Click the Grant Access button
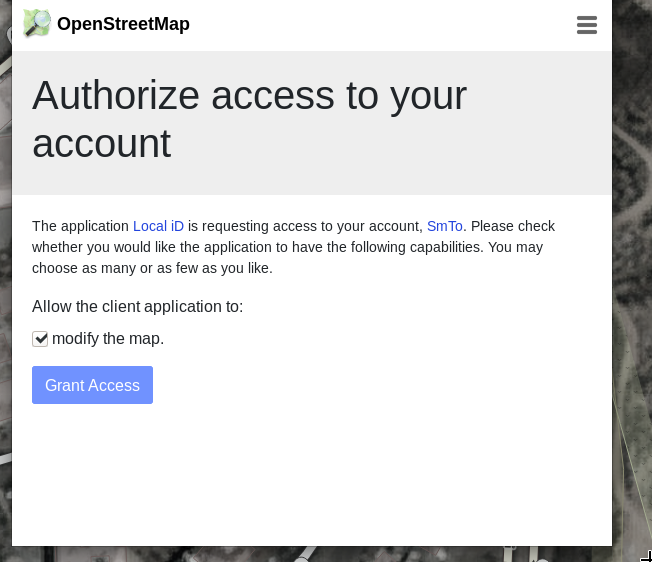 coord(92,385)
